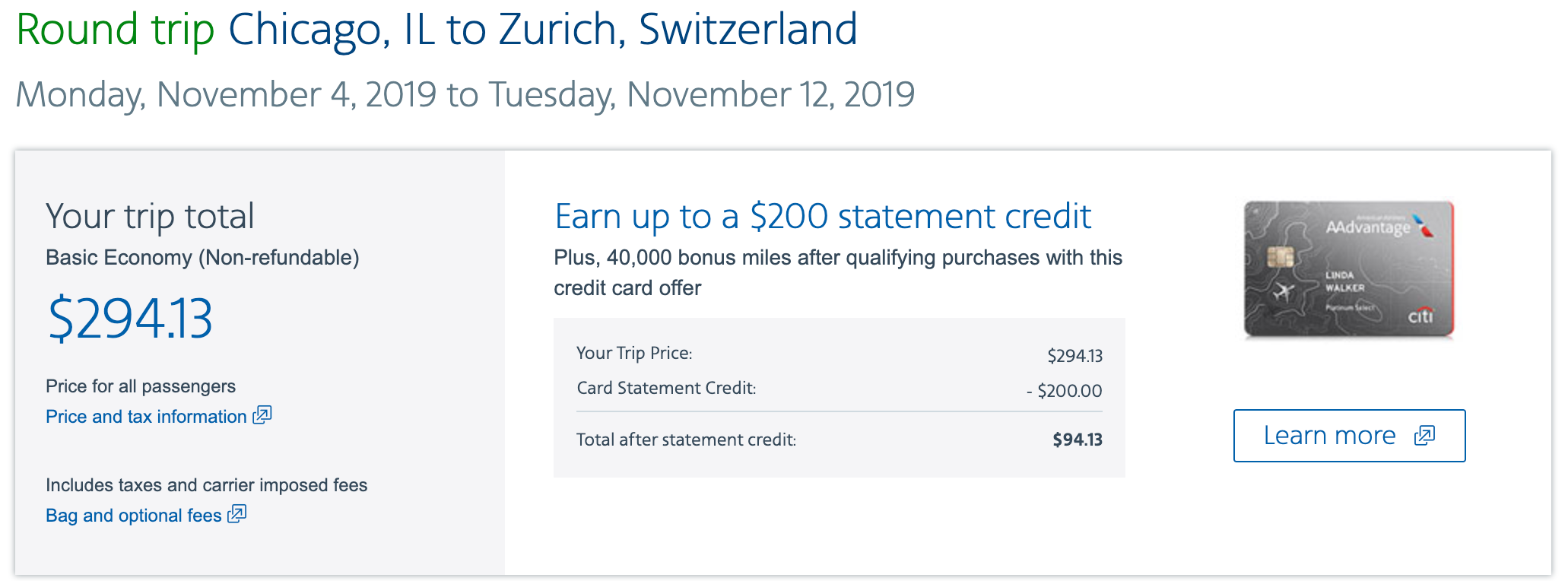
Task: Click the airplane emblem on the credit card
Action: click(x=1284, y=290)
